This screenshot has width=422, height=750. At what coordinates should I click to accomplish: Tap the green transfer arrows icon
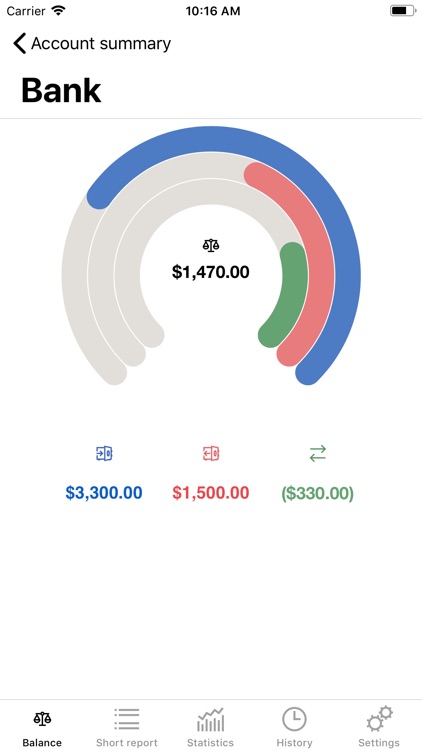pos(318,453)
